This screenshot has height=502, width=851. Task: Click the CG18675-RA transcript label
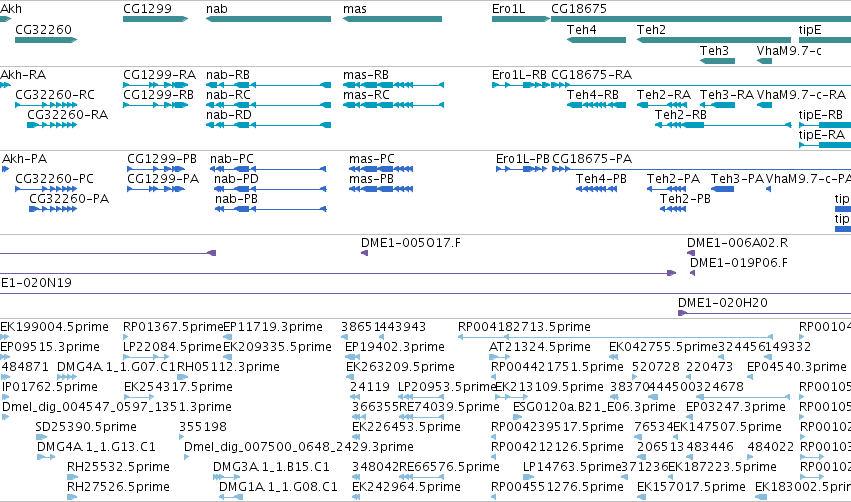pos(592,75)
